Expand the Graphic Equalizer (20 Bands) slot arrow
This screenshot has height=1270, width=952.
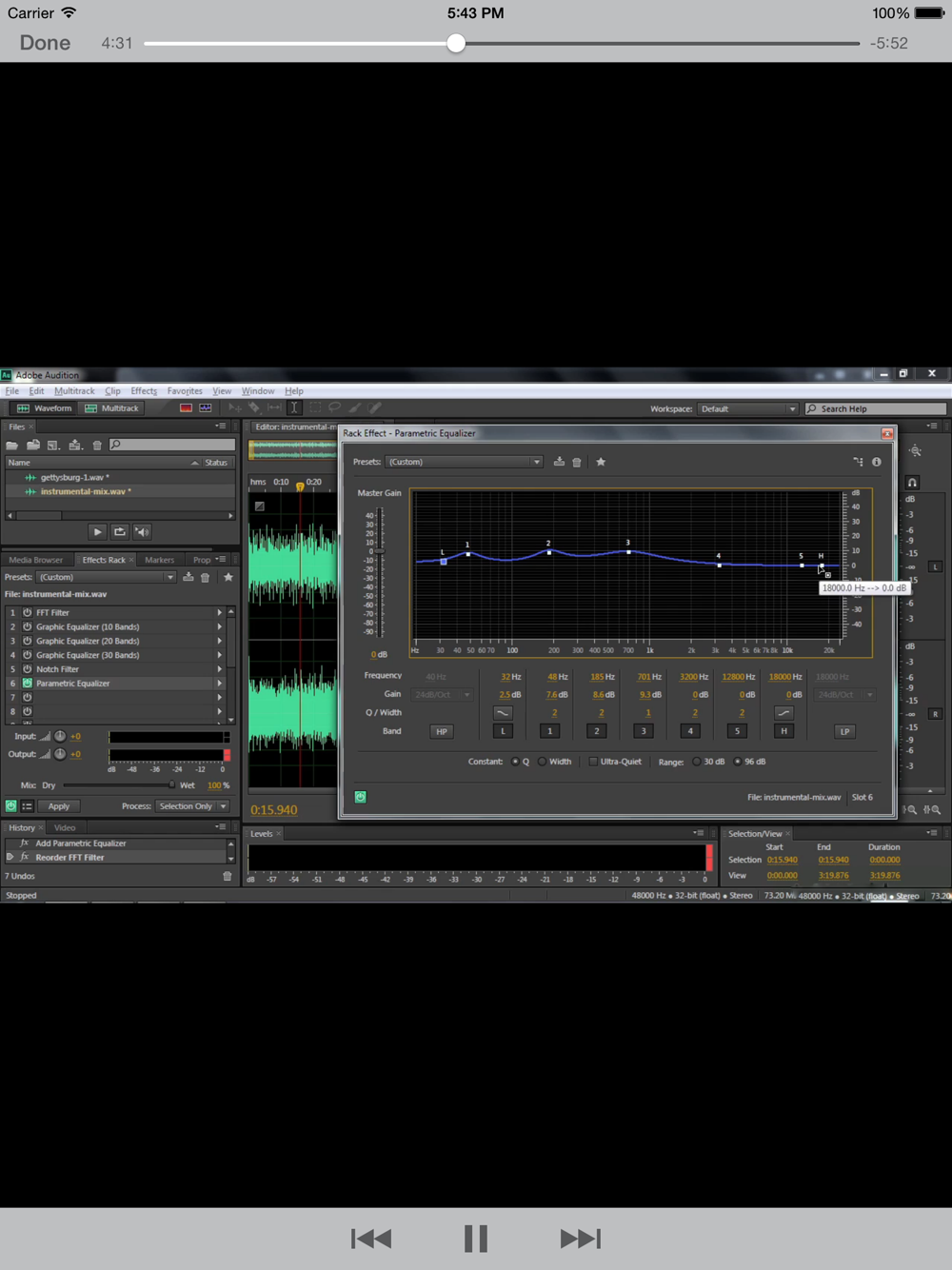pyautogui.click(x=220, y=641)
